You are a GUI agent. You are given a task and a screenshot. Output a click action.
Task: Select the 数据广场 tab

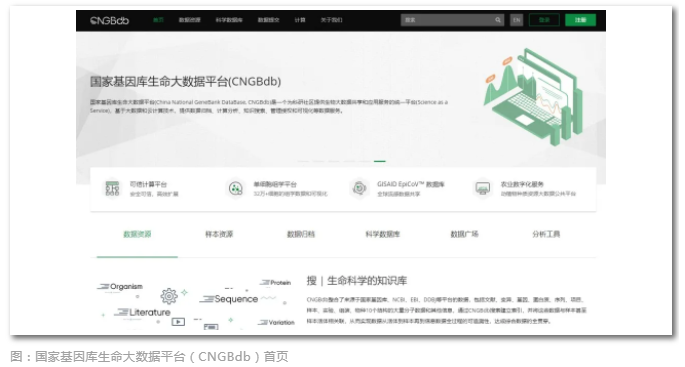pos(464,234)
